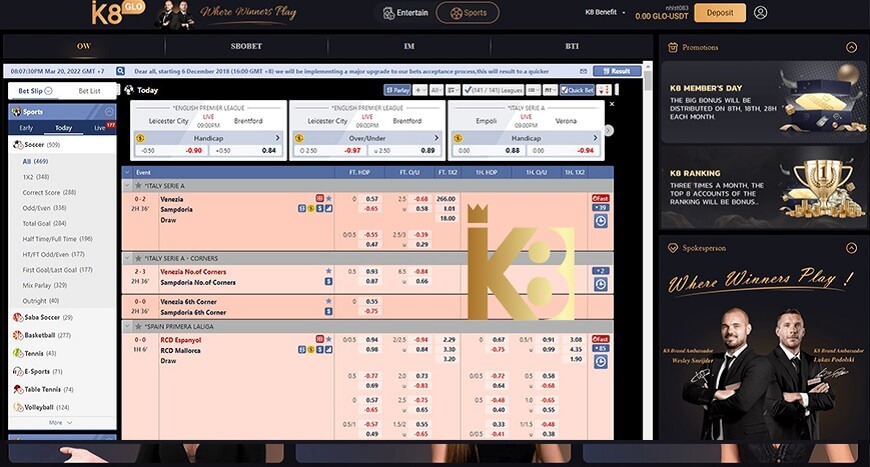Select the Live matches tab
The width and height of the screenshot is (870, 467).
click(x=100, y=128)
